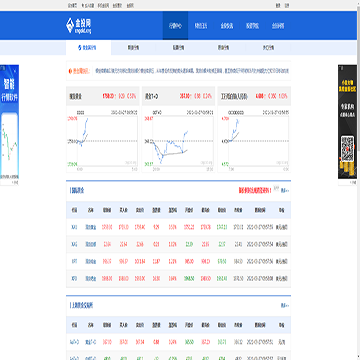This screenshot has height=360, width=360.
Task: Open the XAU code link
Action: (74, 227)
